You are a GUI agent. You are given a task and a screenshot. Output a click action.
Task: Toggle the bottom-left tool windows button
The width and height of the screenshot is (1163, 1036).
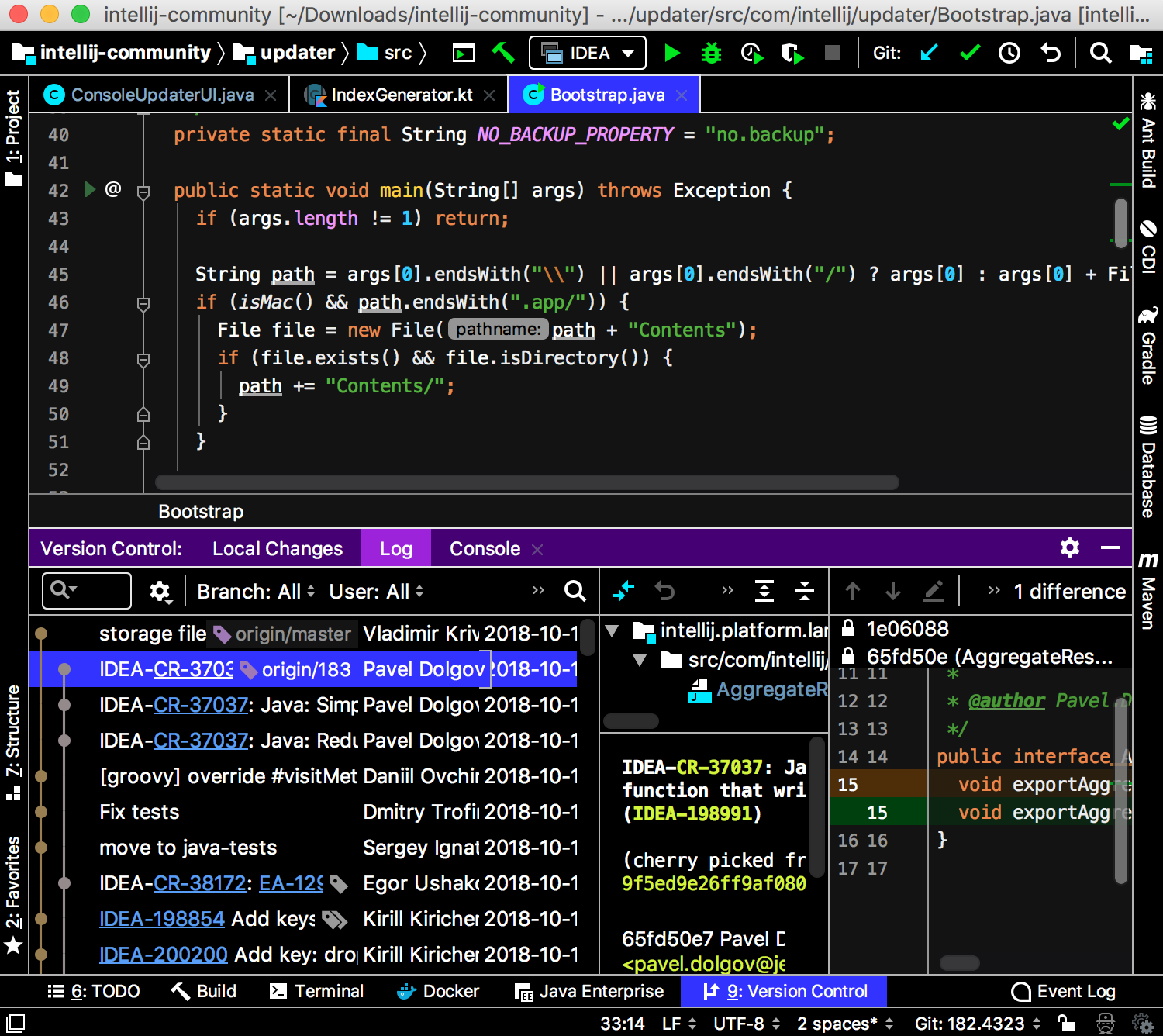16,1023
